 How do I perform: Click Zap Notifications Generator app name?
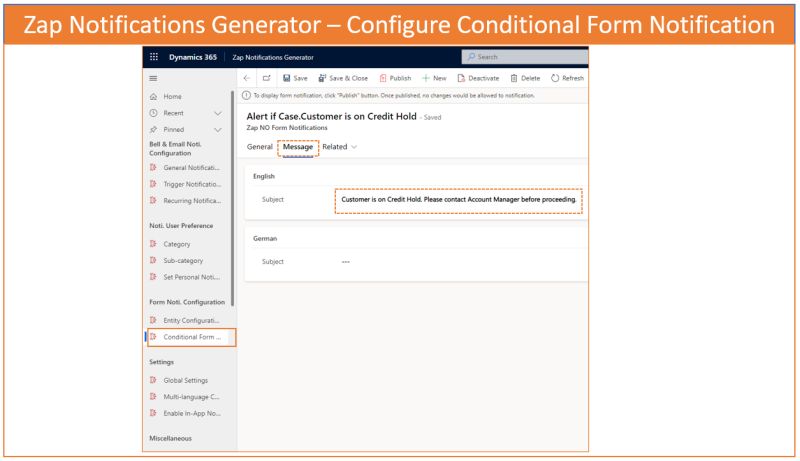pyautogui.click(x=273, y=57)
